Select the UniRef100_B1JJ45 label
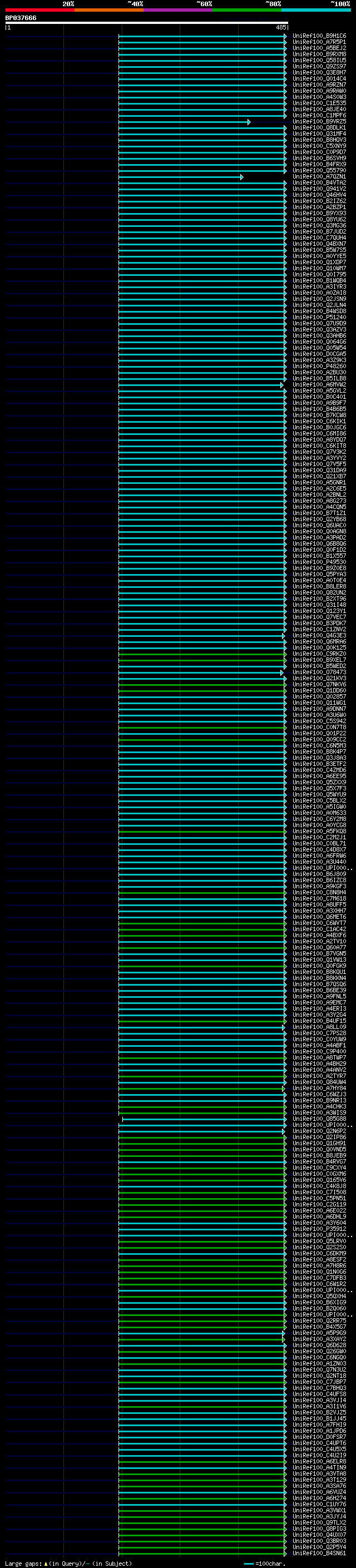This screenshot has height=1568, width=356. pyautogui.click(x=319, y=1419)
